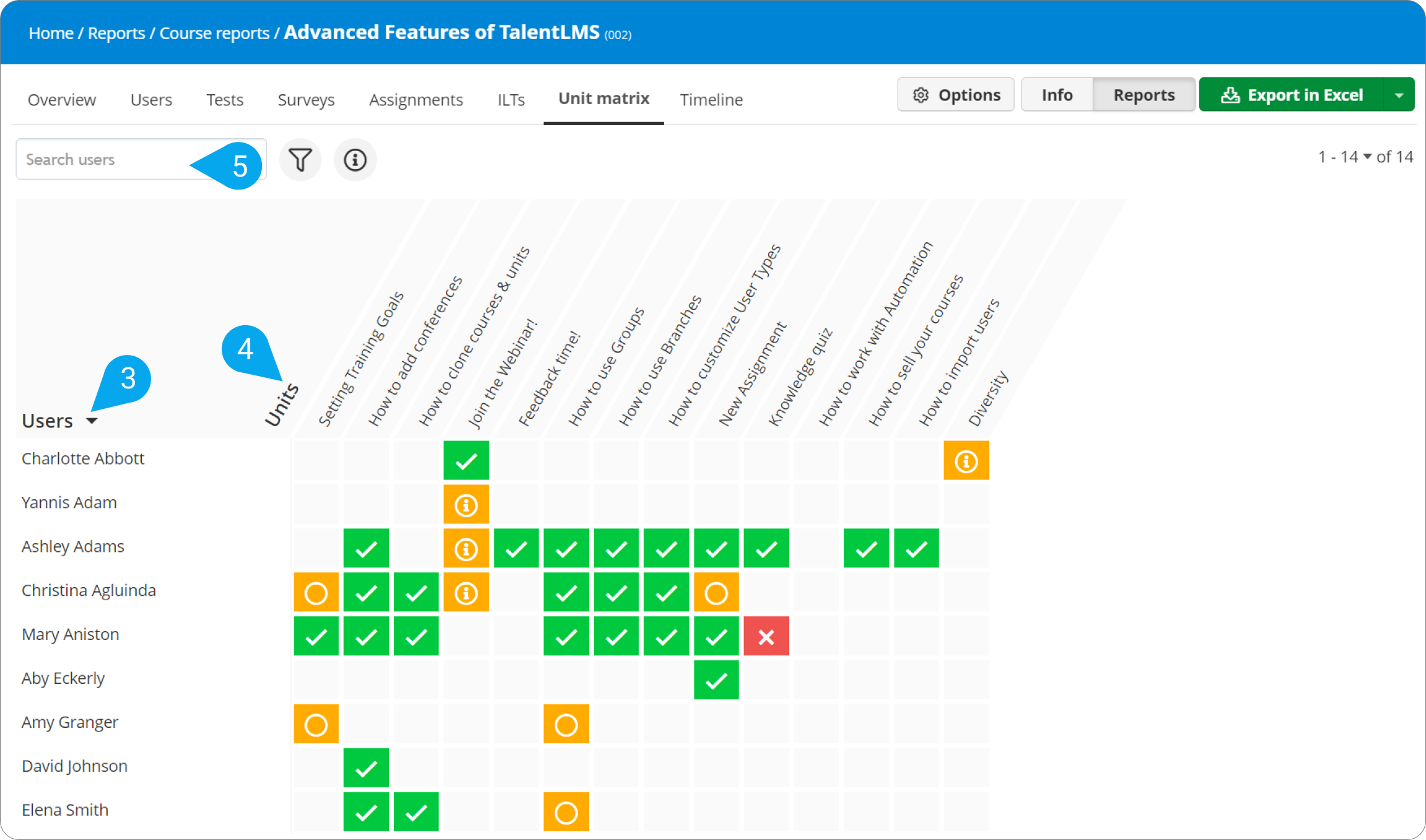Click Mary Aniston's How to use Branches checkmark
The image size is (1426, 840).
pyautogui.click(x=616, y=636)
